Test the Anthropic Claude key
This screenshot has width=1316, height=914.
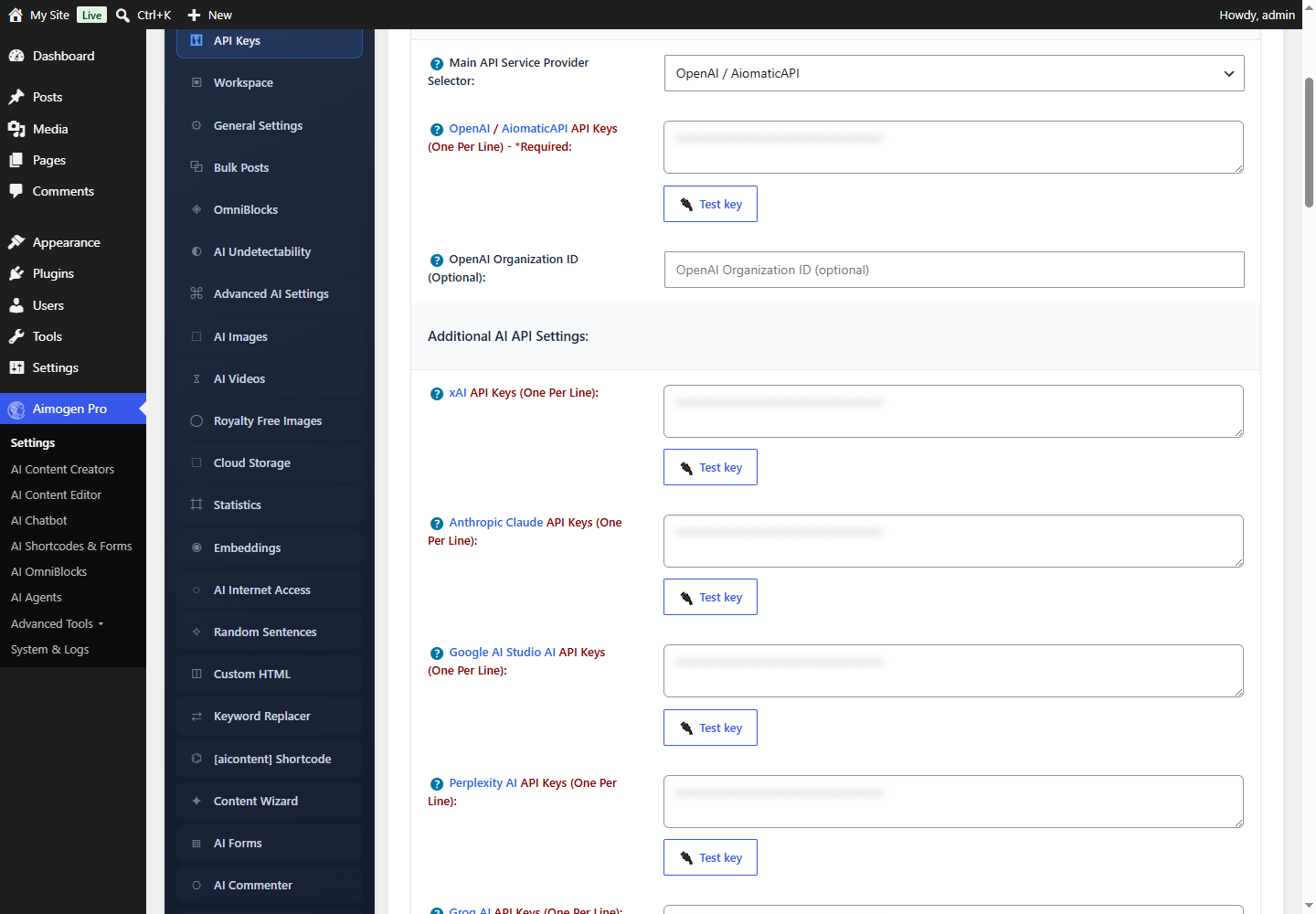pos(710,597)
